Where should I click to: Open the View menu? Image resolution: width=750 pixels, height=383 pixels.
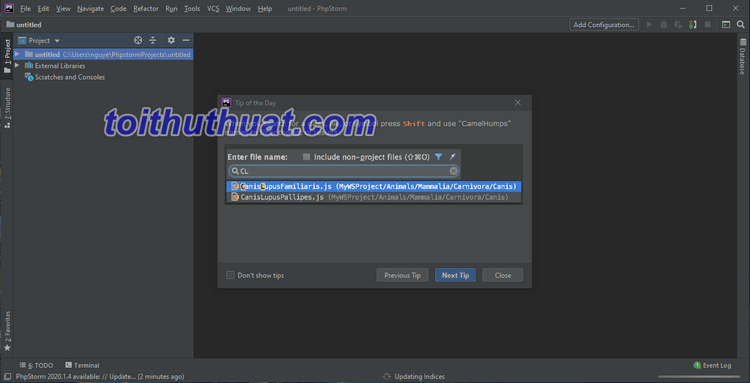[x=63, y=9]
